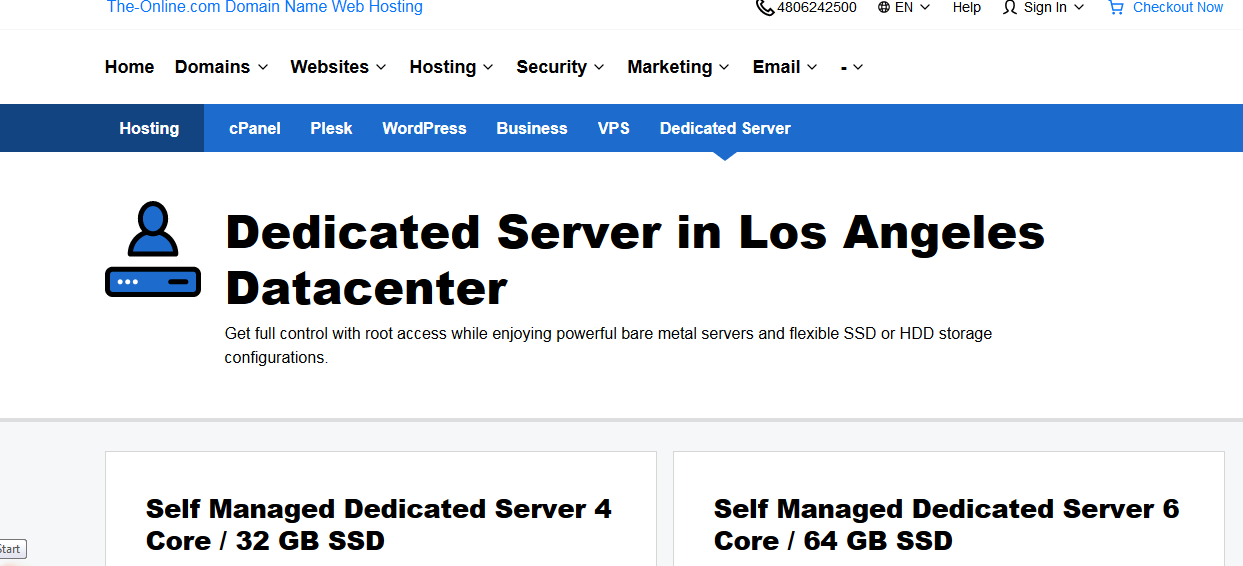
Task: Select the WordPress hosting tab
Action: (x=424, y=128)
